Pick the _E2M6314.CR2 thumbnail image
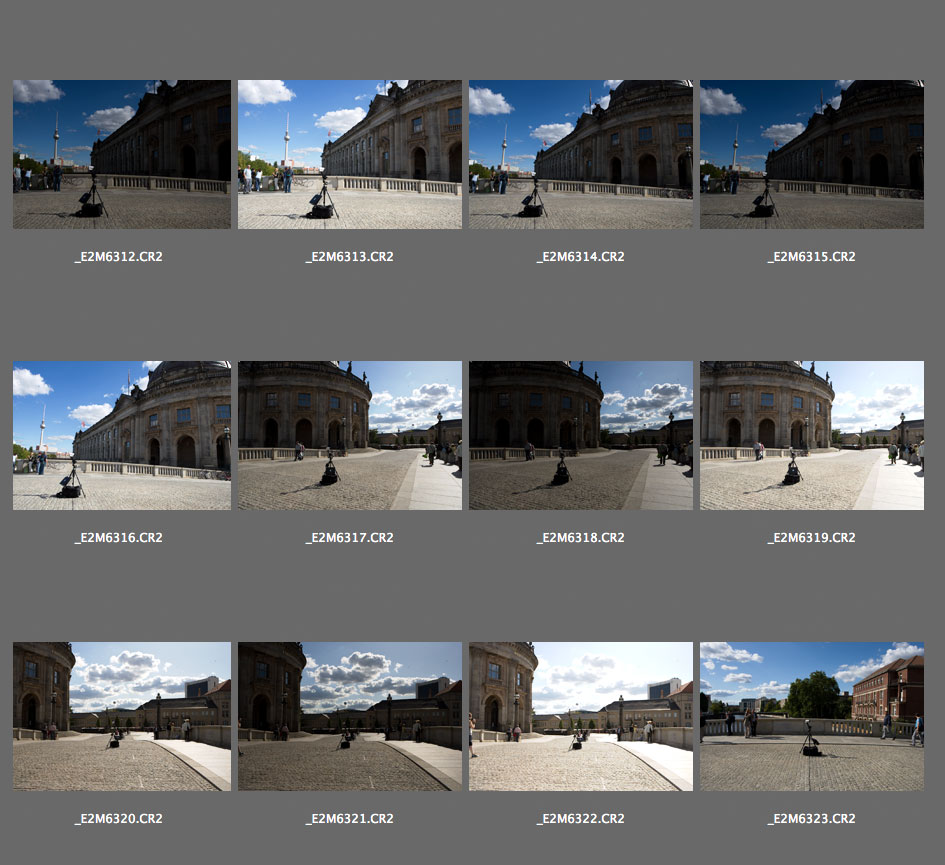 (580, 154)
